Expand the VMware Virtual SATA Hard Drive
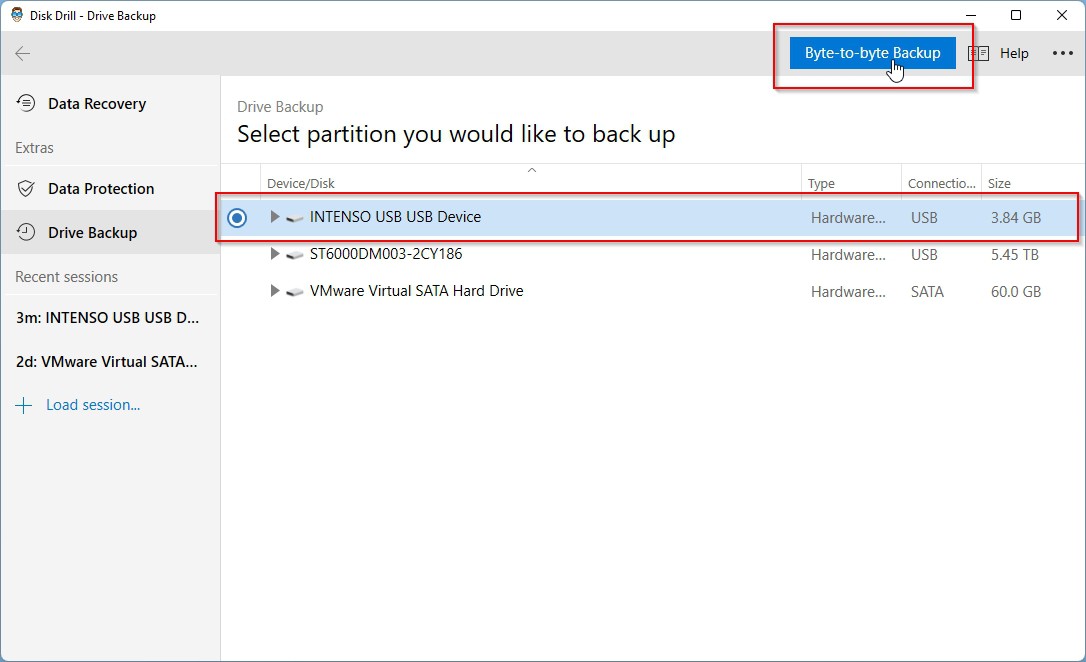1086x662 pixels. [x=275, y=291]
